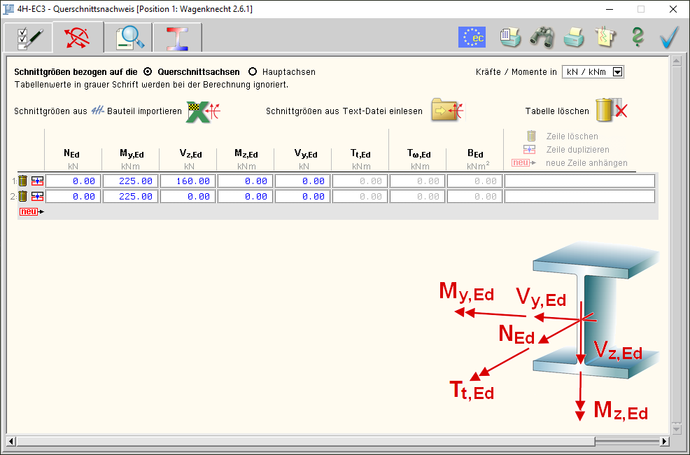Click the horizontal scrollbar at the bottom
The height and width of the screenshot is (455, 690).
[x=344, y=440]
